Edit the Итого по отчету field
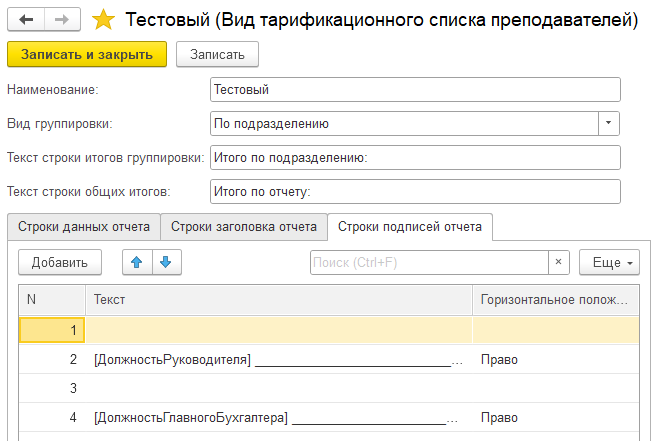The height and width of the screenshot is (441, 654). (x=415, y=191)
